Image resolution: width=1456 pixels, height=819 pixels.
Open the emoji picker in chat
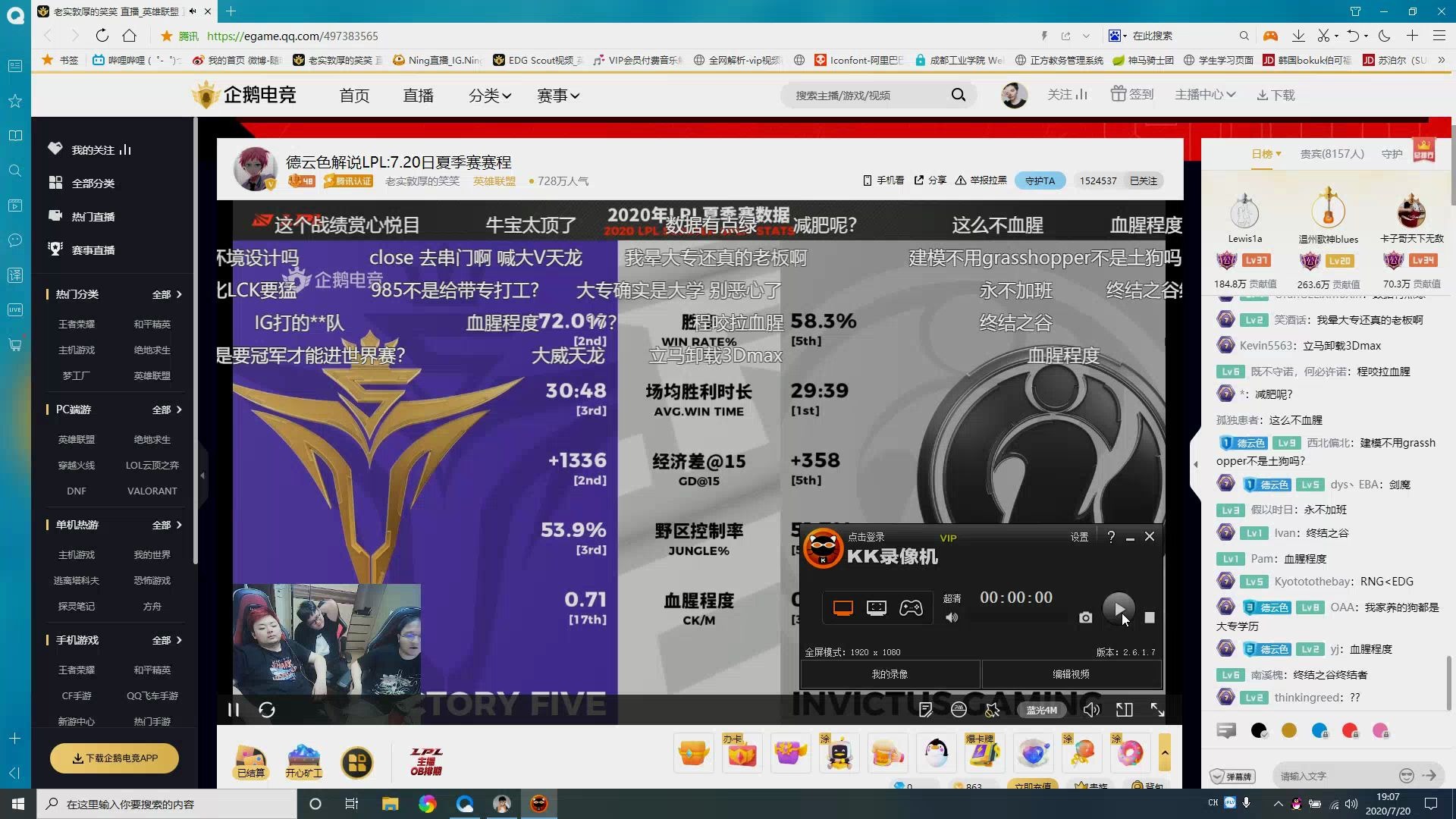tap(1406, 775)
